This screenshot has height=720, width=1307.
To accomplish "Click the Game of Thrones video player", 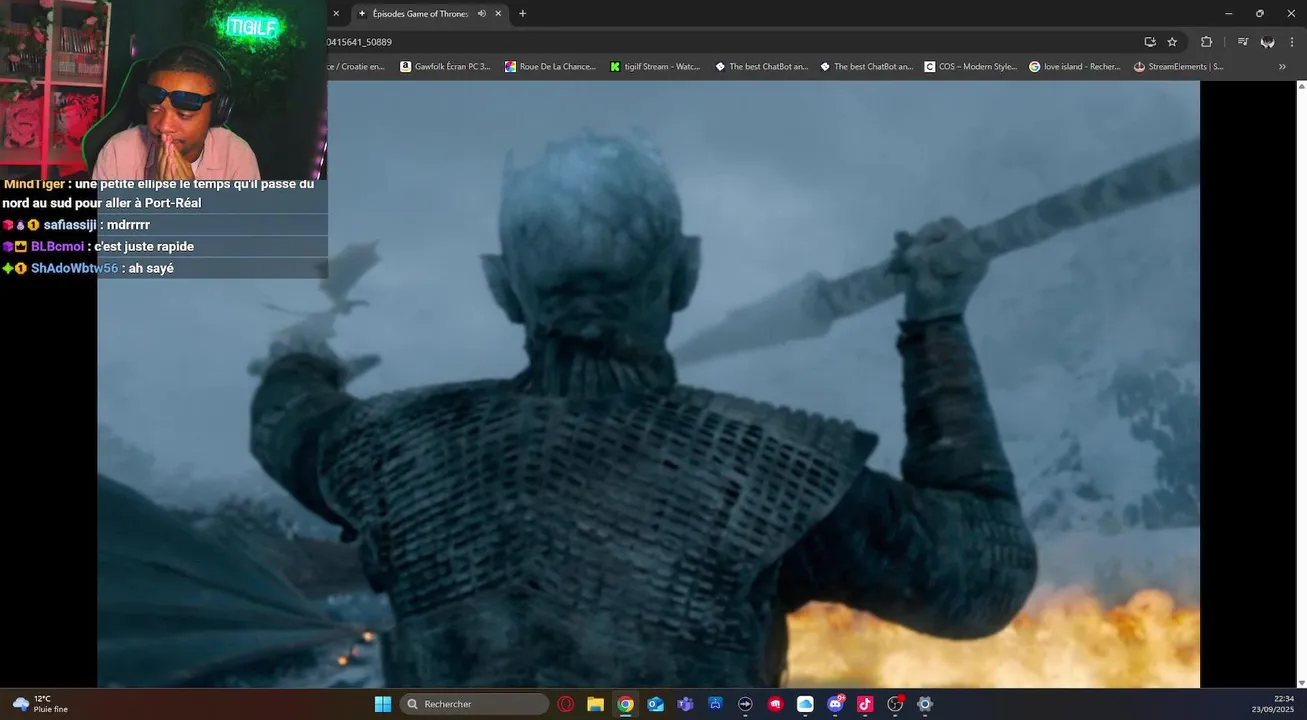I will click(x=648, y=384).
